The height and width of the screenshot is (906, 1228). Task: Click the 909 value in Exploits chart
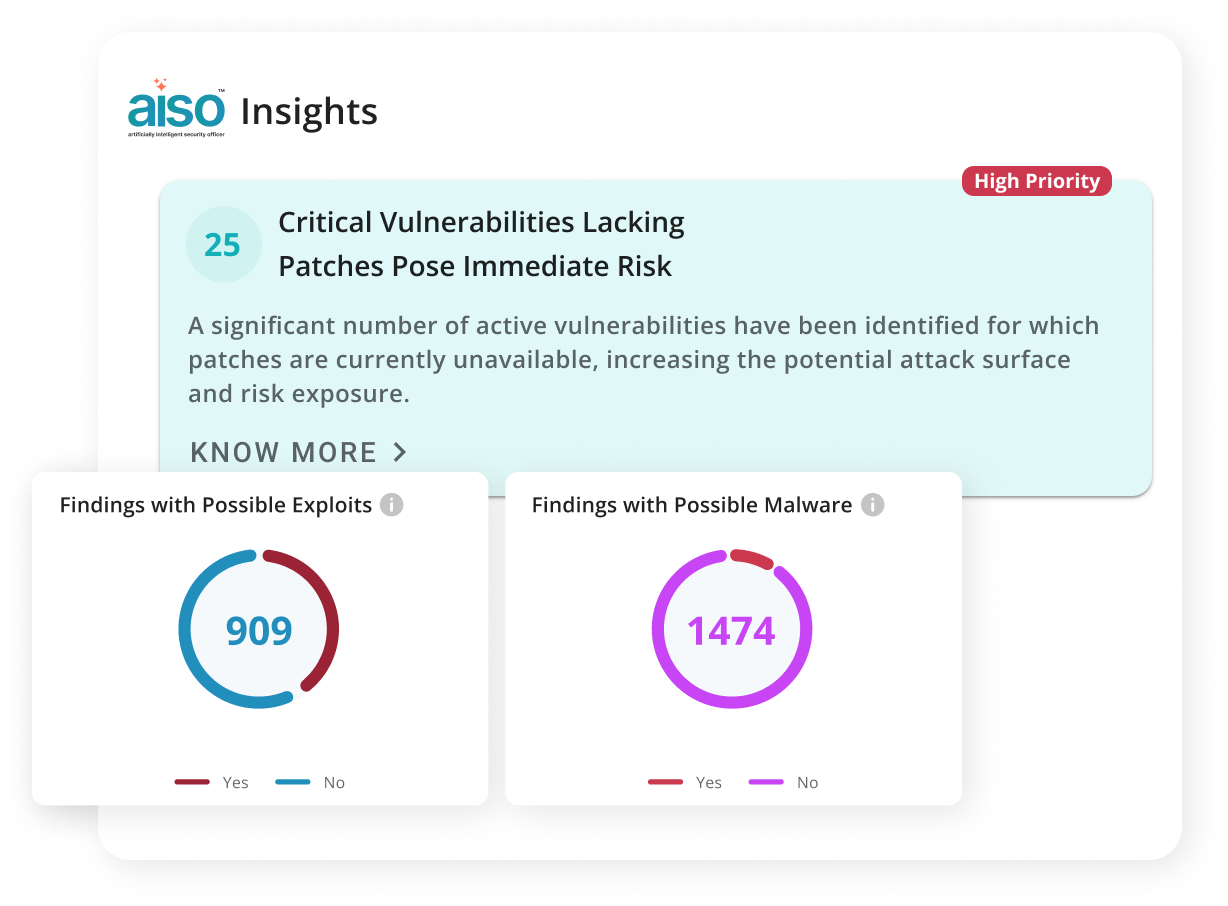pos(259,631)
